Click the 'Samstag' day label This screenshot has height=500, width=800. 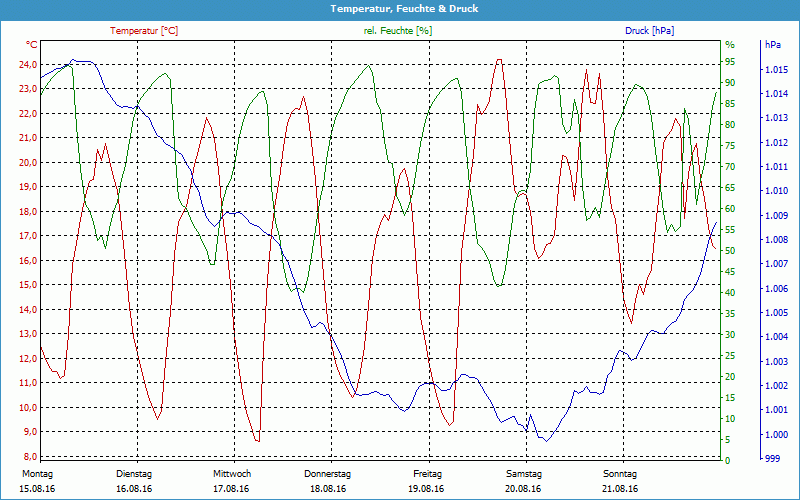(523, 474)
